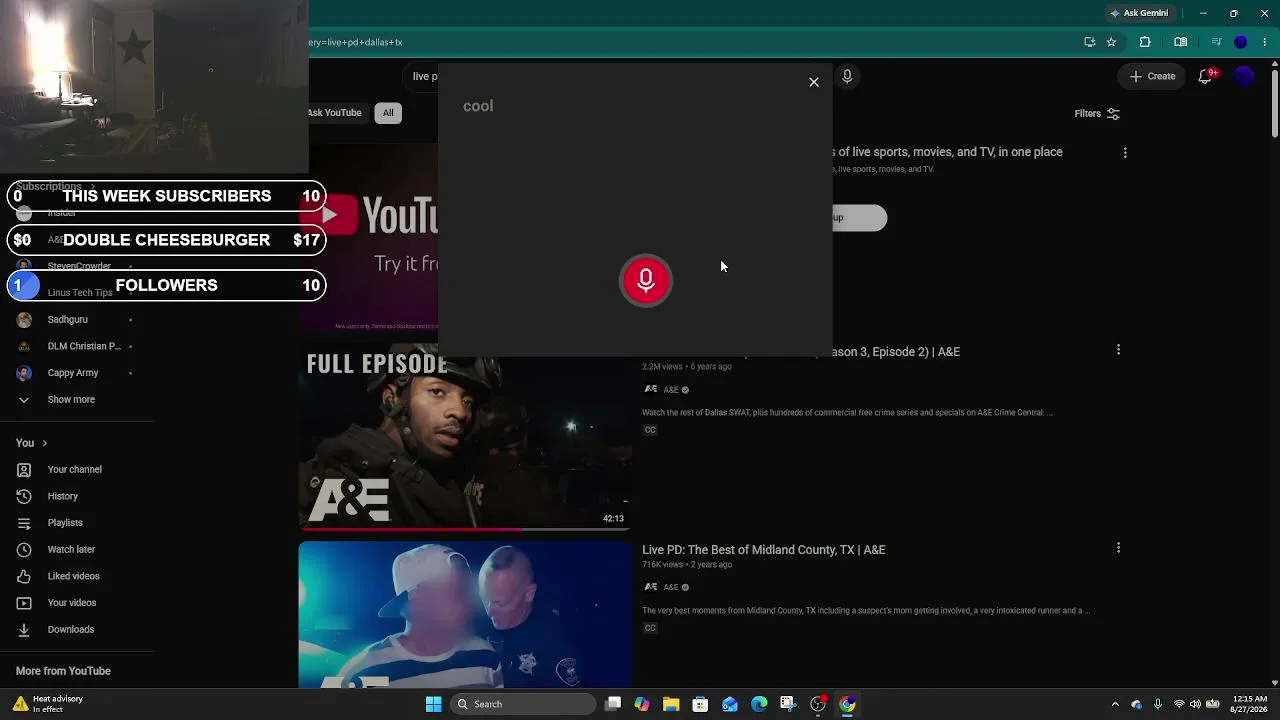Show hidden system tray icons
Screen dimensions: 1280x720
pos(1115,704)
